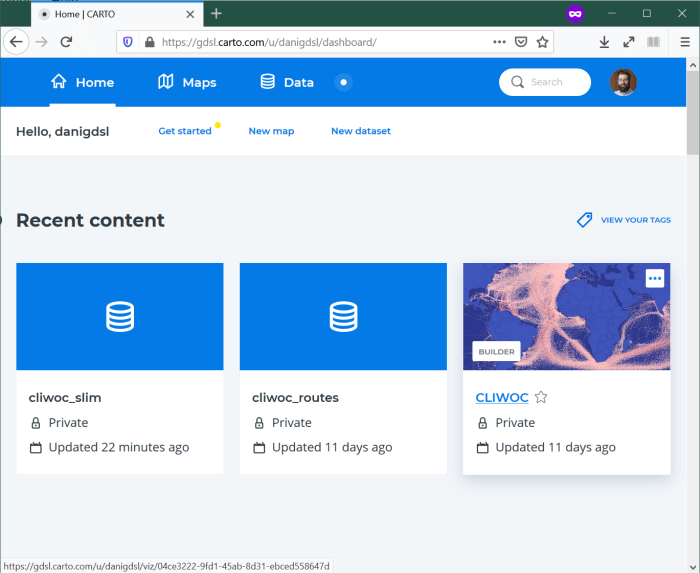The image size is (700, 573).
Task: Reload the CARTO dashboard page
Action: pos(67,42)
